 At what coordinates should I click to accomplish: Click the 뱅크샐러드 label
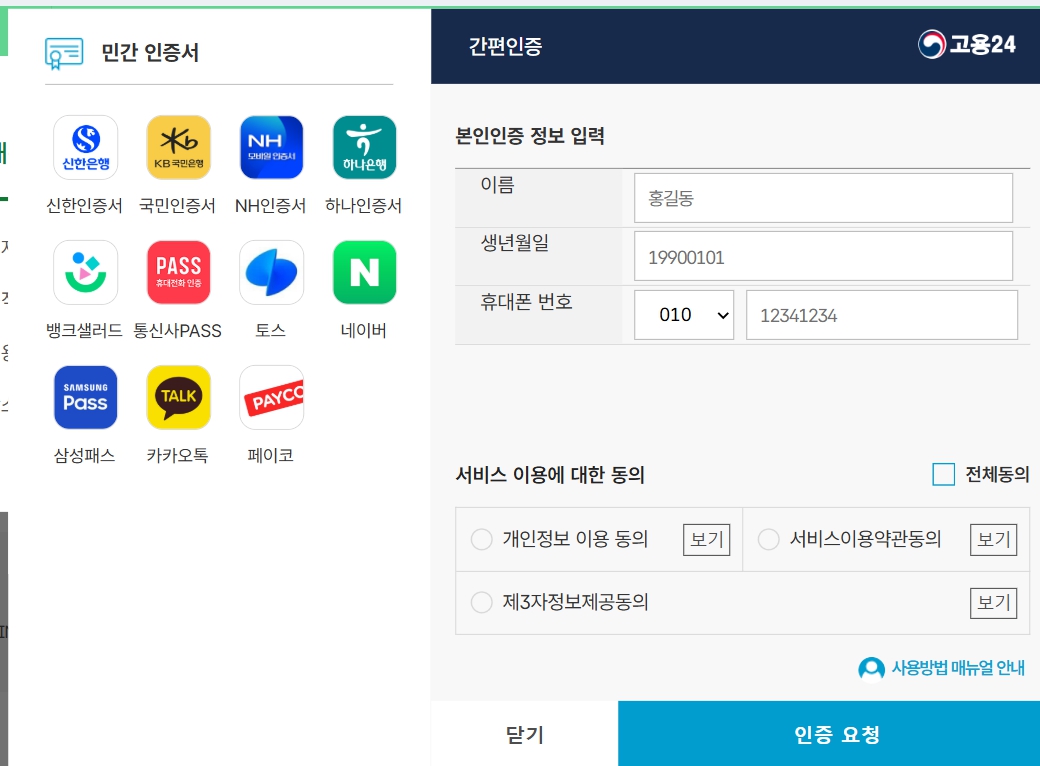click(x=85, y=330)
